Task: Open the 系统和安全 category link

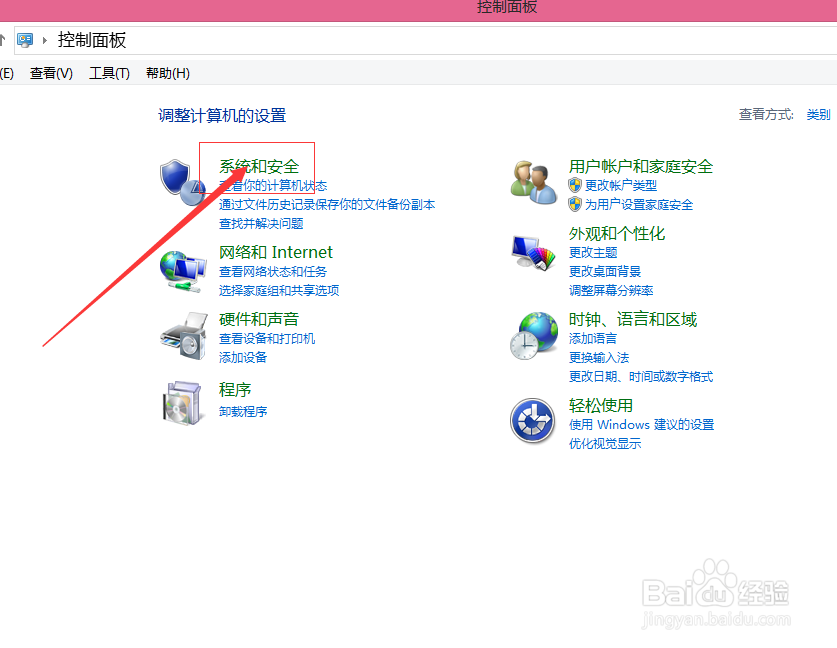Action: pos(259,167)
